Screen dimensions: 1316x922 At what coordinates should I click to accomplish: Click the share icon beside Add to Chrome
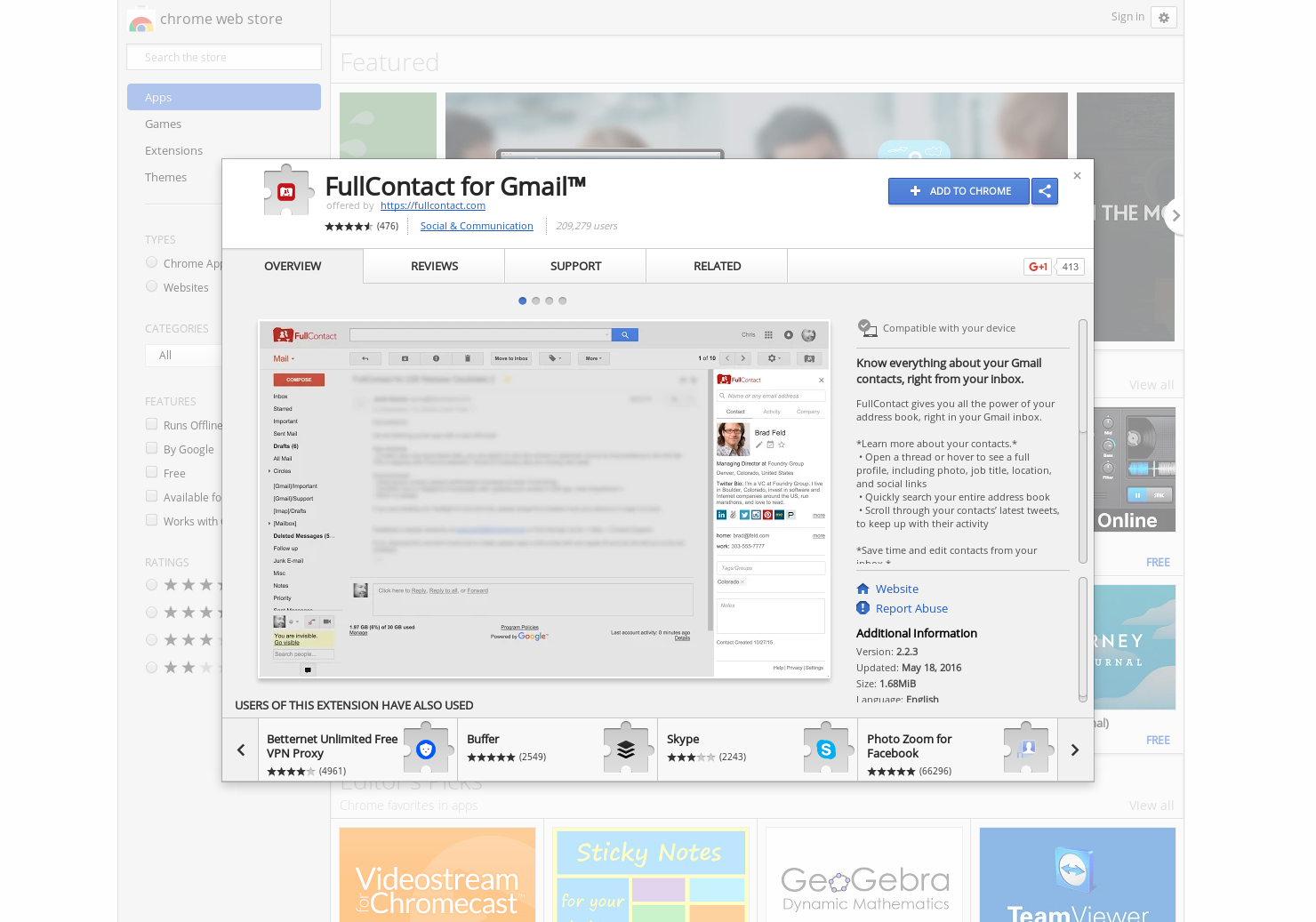point(1045,191)
